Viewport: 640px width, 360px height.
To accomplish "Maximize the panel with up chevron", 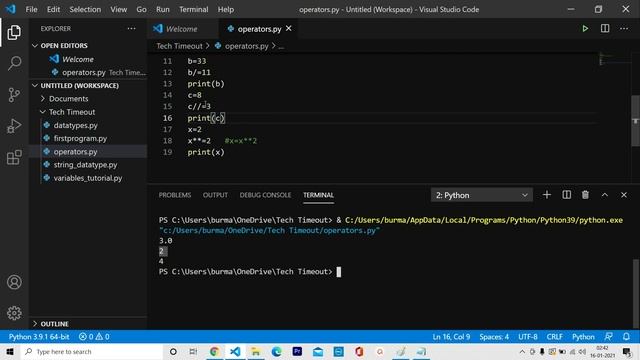I will (x=604, y=195).
